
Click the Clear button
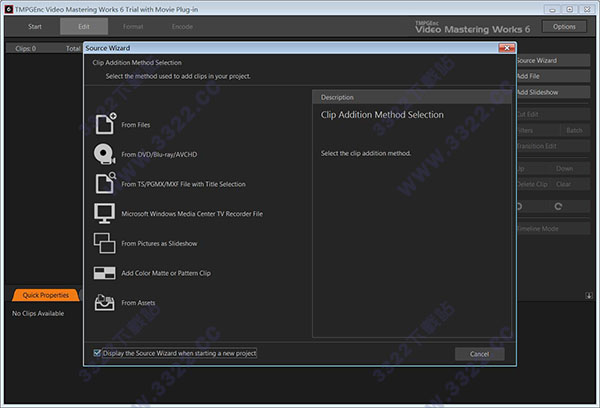[564, 184]
